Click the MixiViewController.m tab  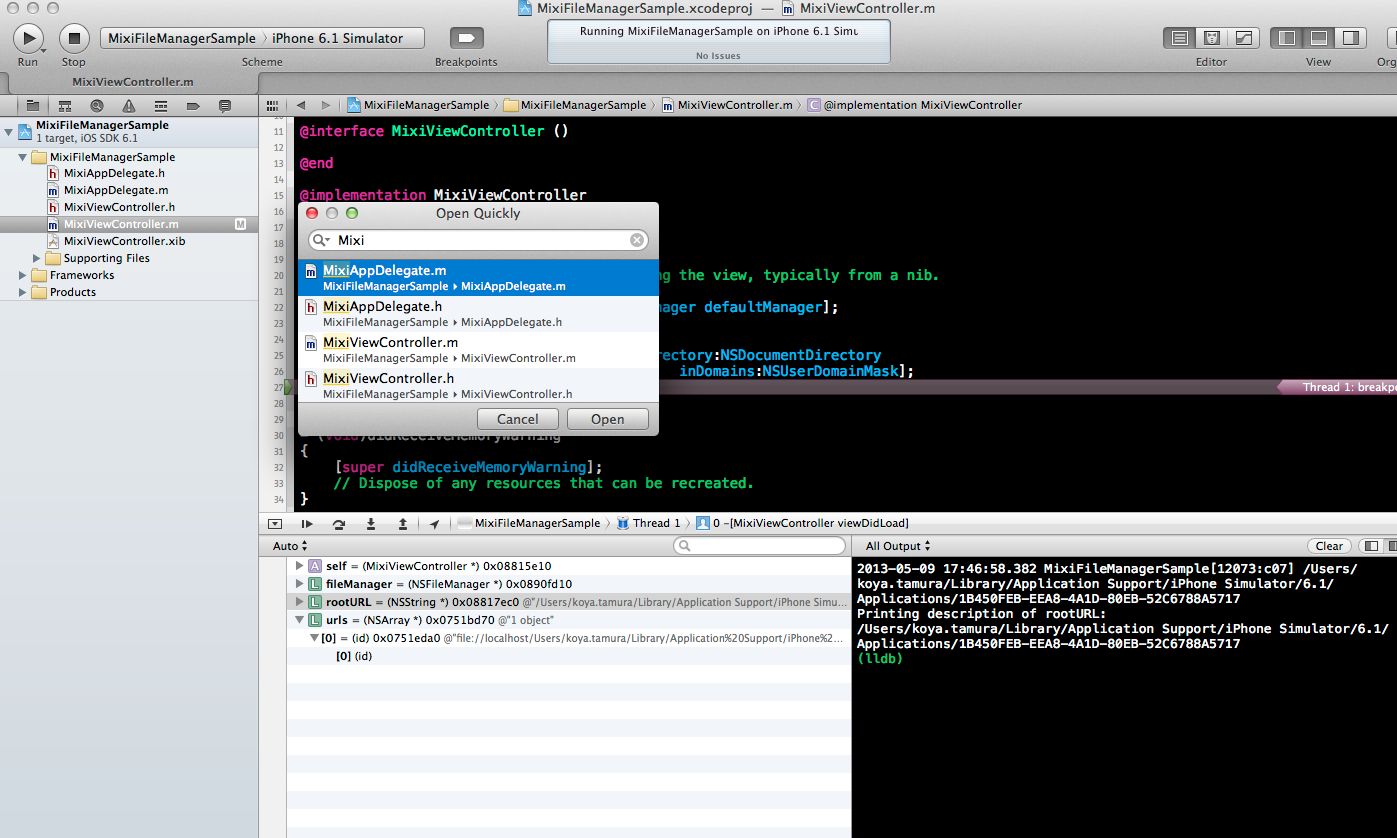coord(133,82)
